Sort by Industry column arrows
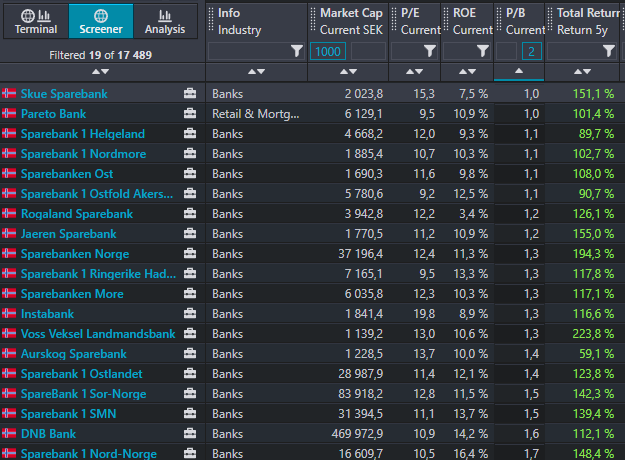625x460 pixels. point(256,72)
